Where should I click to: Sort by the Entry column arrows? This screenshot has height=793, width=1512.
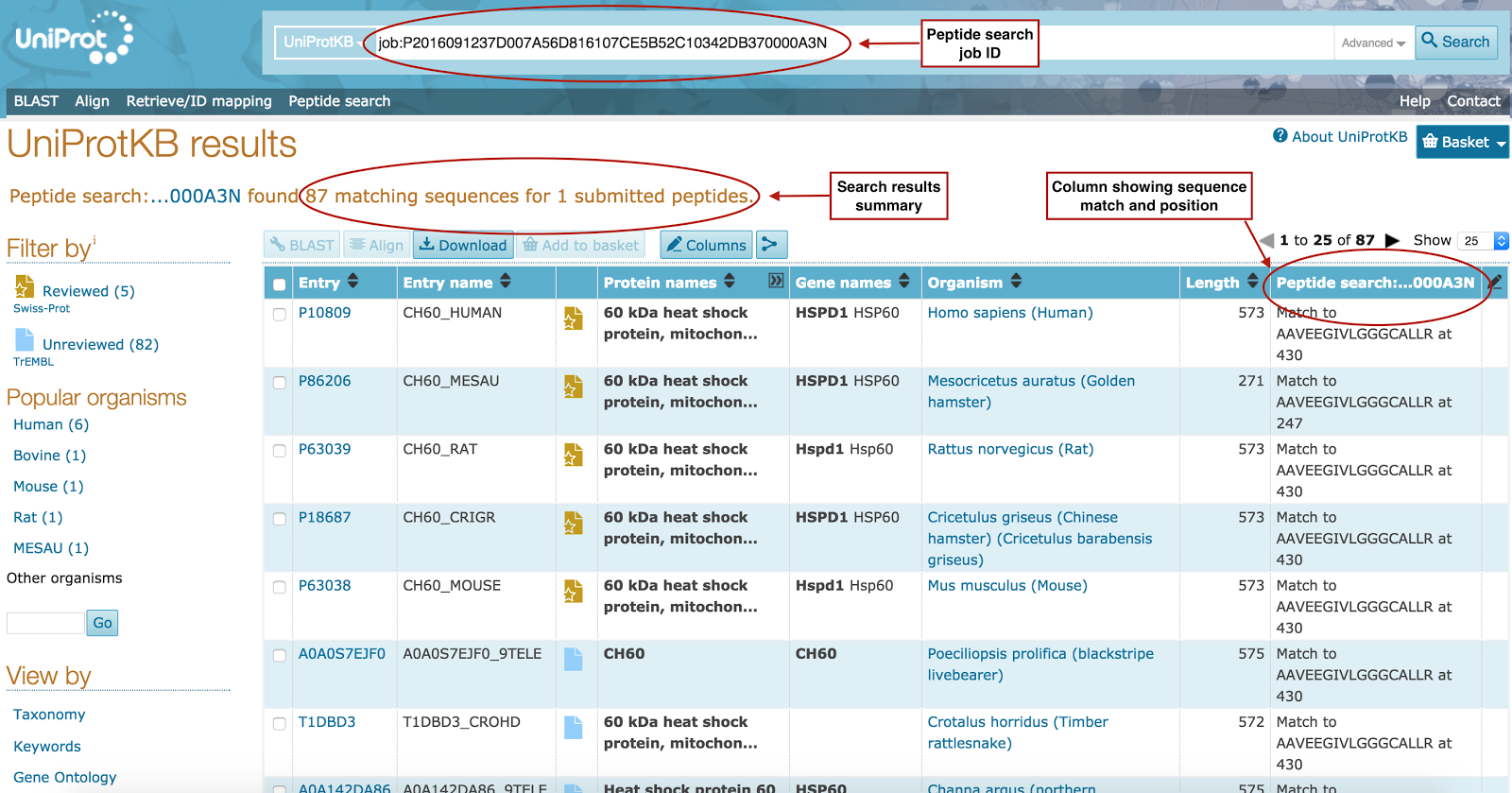[353, 281]
